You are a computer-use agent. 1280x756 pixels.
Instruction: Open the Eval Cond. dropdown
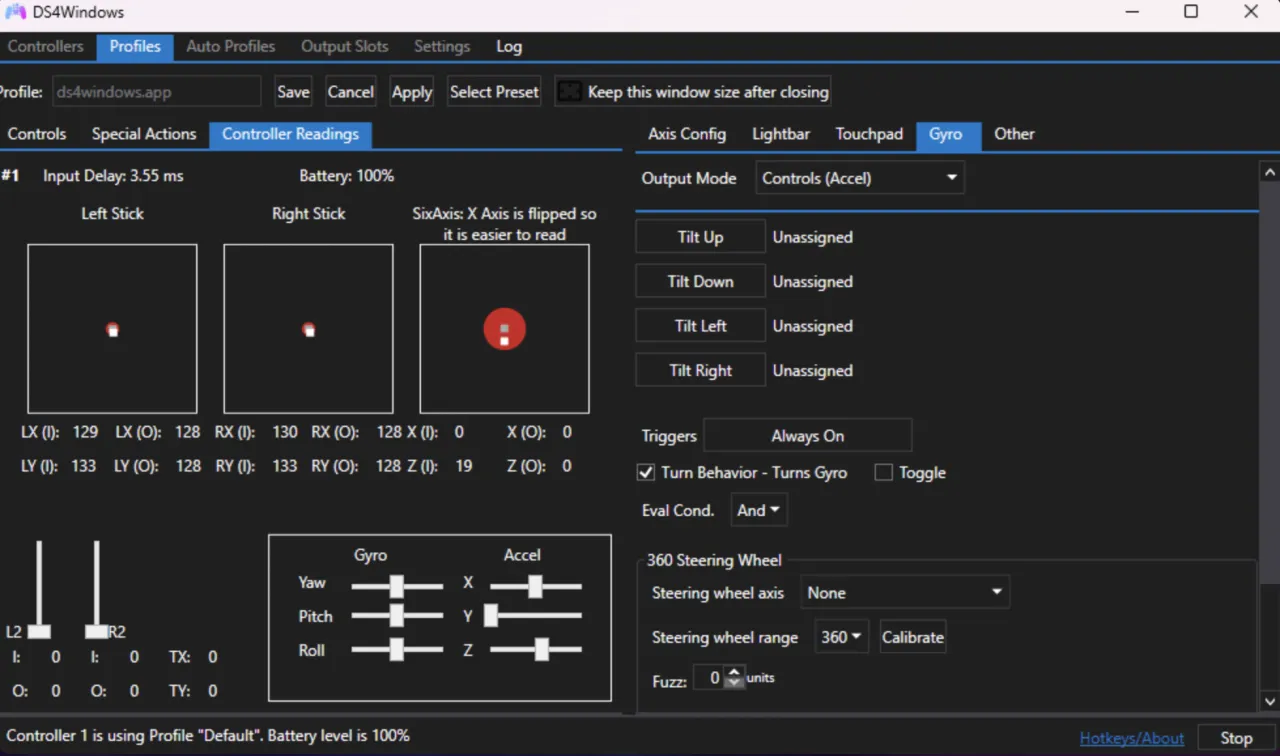[x=758, y=509]
